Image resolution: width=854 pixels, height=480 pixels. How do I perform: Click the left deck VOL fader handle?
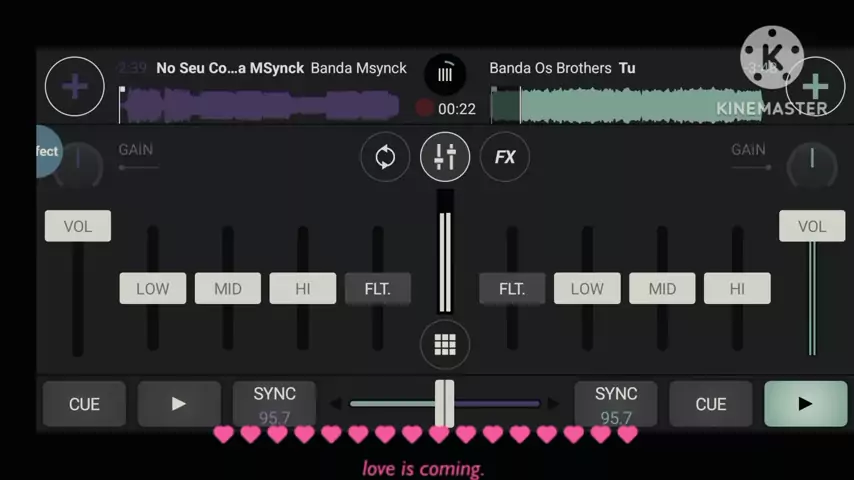78,226
